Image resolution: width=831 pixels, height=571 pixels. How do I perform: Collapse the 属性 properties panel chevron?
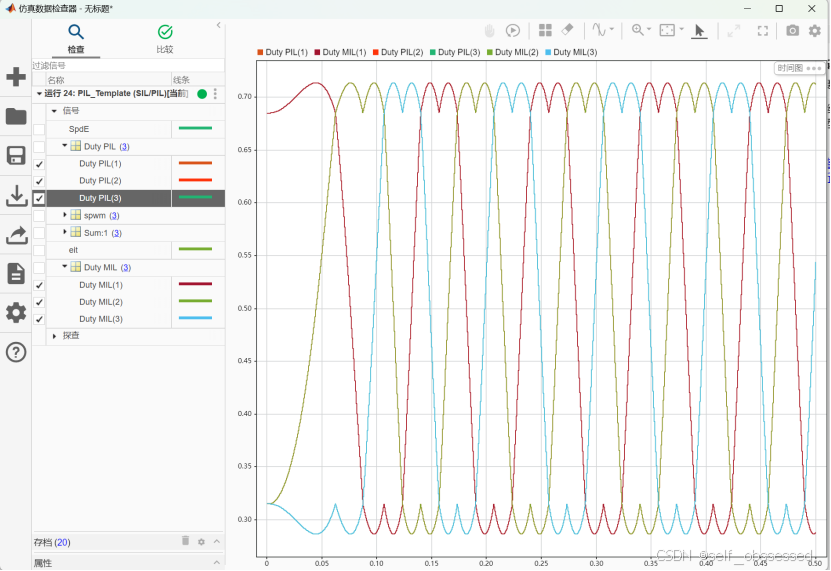tap(217, 563)
